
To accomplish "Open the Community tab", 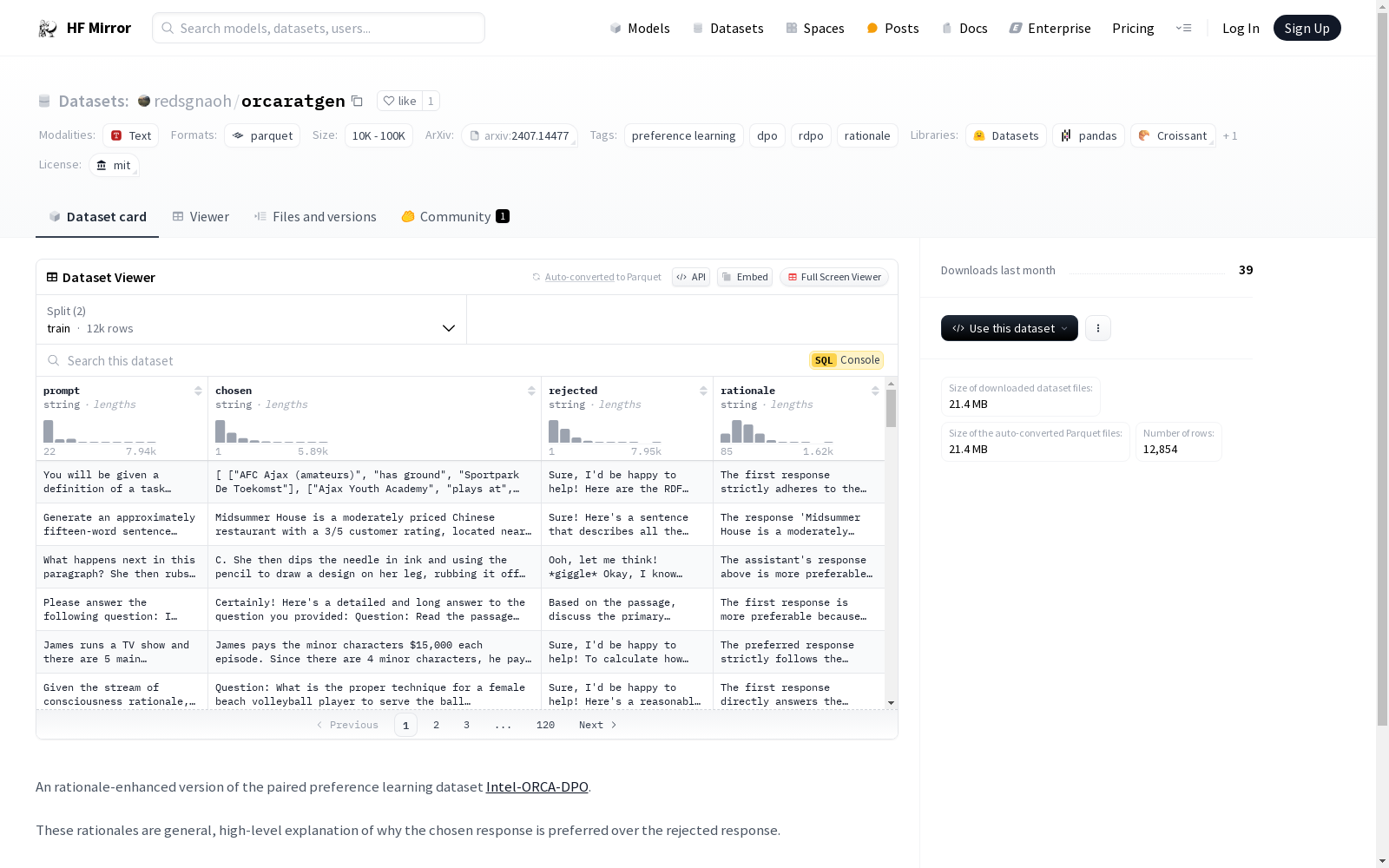I will (455, 217).
